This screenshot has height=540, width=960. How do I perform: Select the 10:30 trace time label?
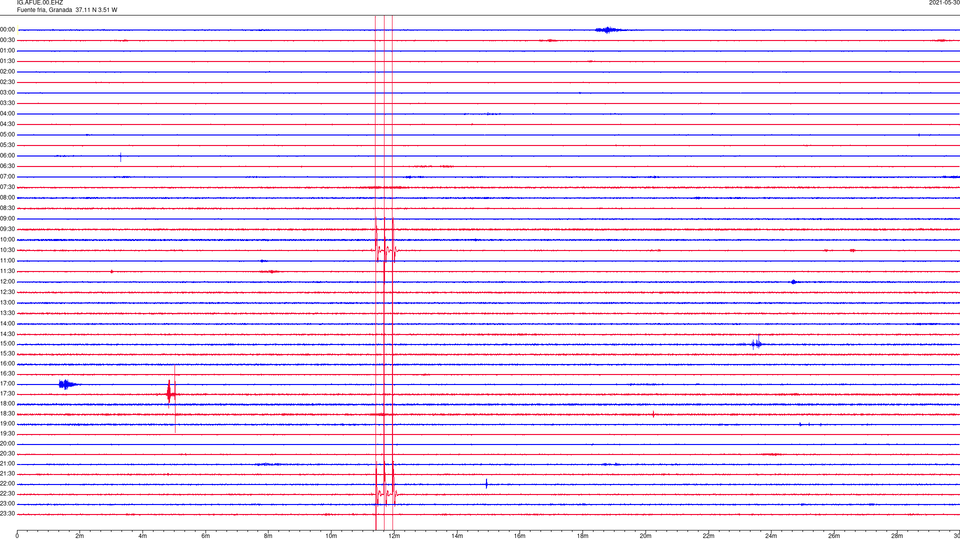(x=7, y=250)
